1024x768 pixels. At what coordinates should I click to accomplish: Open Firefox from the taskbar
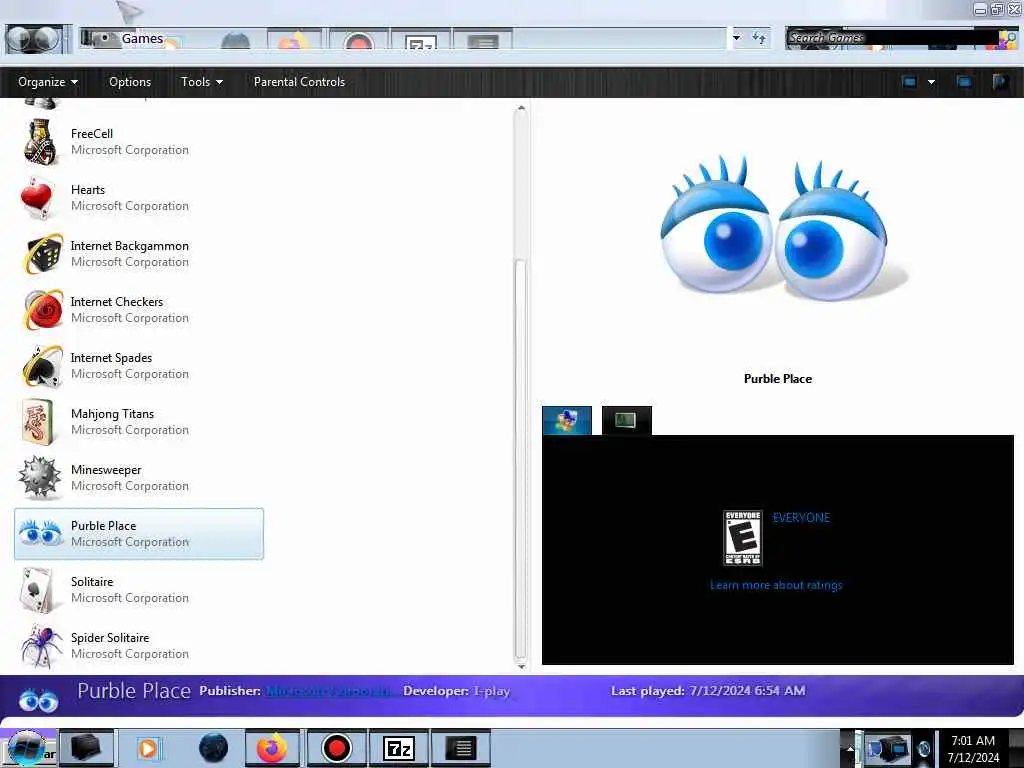click(x=272, y=748)
